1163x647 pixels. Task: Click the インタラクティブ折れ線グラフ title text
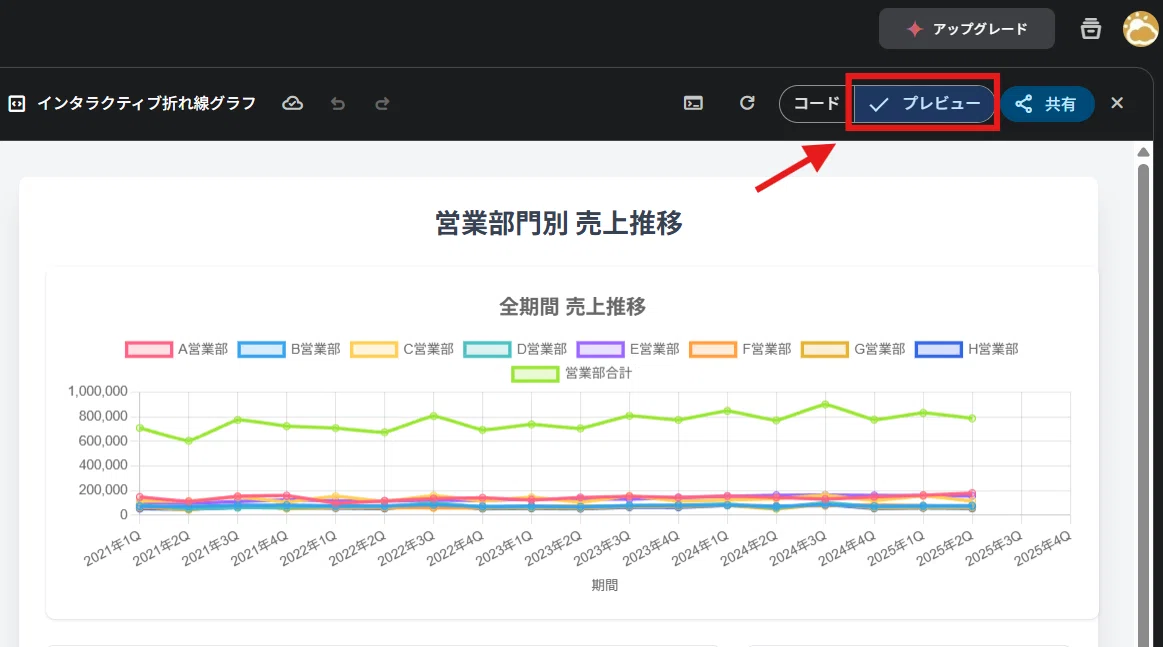pyautogui.click(x=147, y=103)
